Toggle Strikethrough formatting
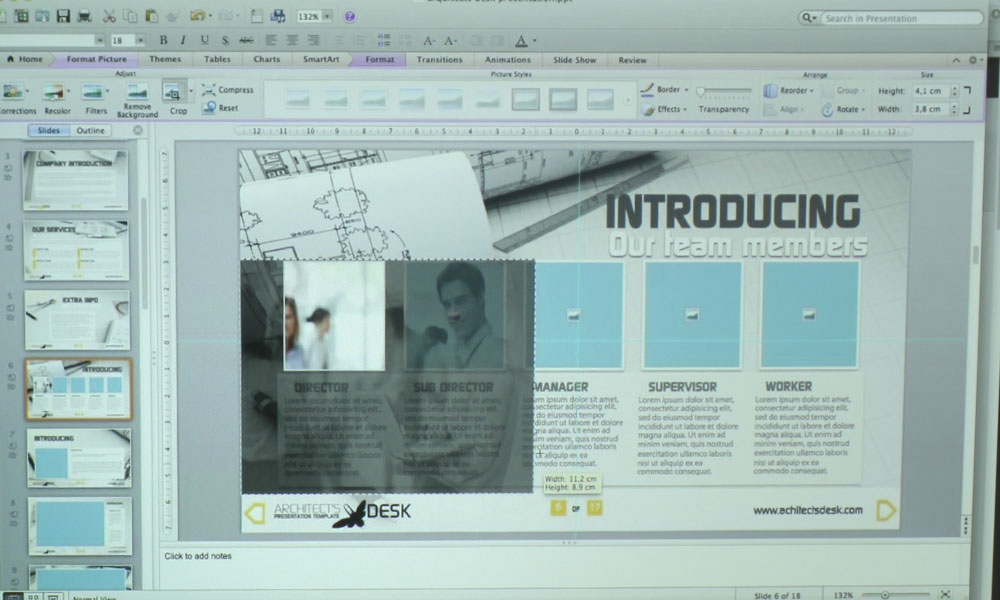 coord(246,40)
